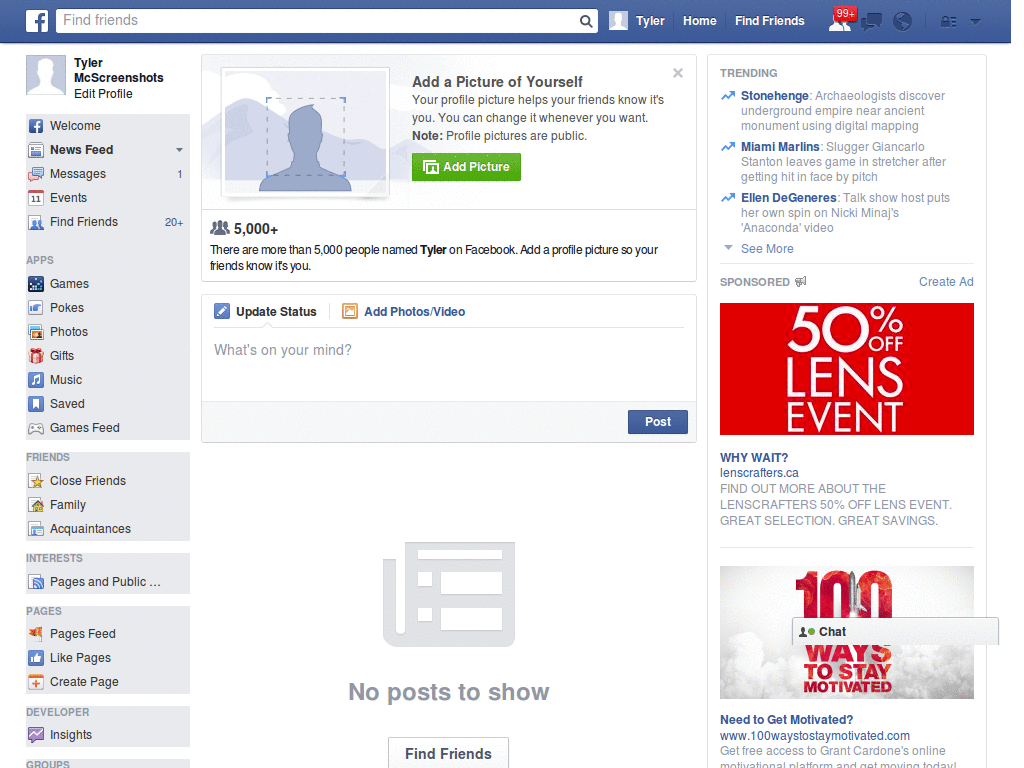
Task: Click the News Feed sidebar icon
Action: (36, 150)
